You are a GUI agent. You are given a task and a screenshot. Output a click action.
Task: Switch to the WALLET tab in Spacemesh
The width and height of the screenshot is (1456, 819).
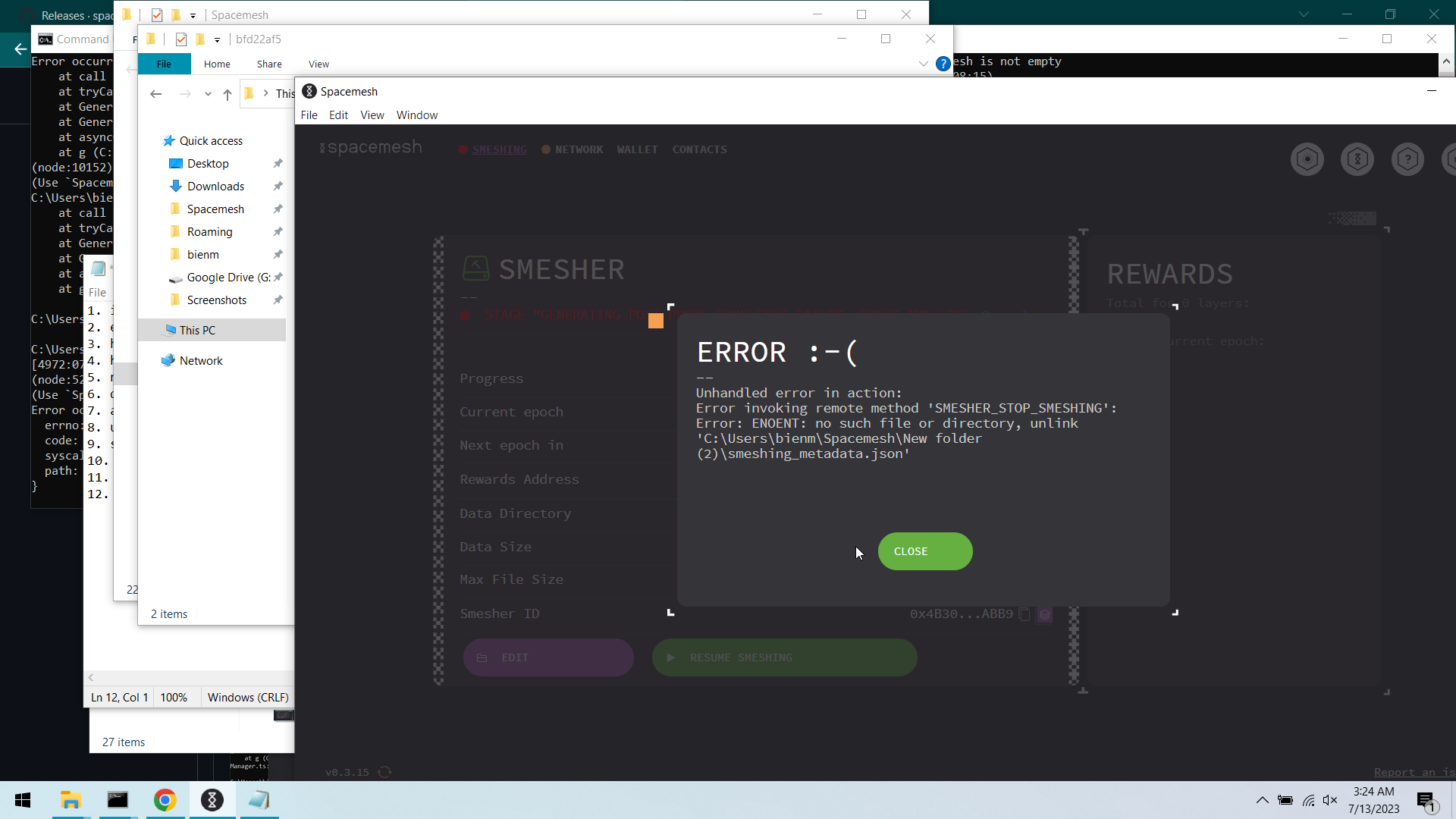tap(637, 149)
